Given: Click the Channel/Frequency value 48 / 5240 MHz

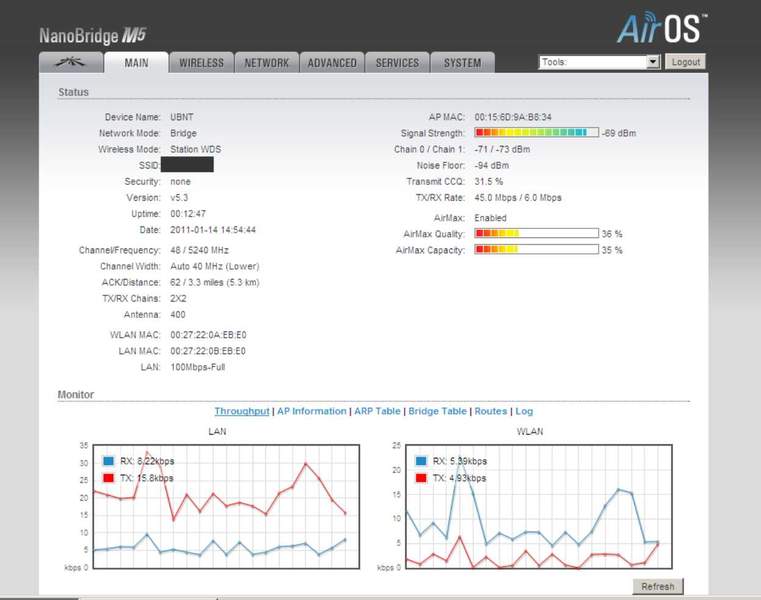Looking at the screenshot, I should point(199,250).
